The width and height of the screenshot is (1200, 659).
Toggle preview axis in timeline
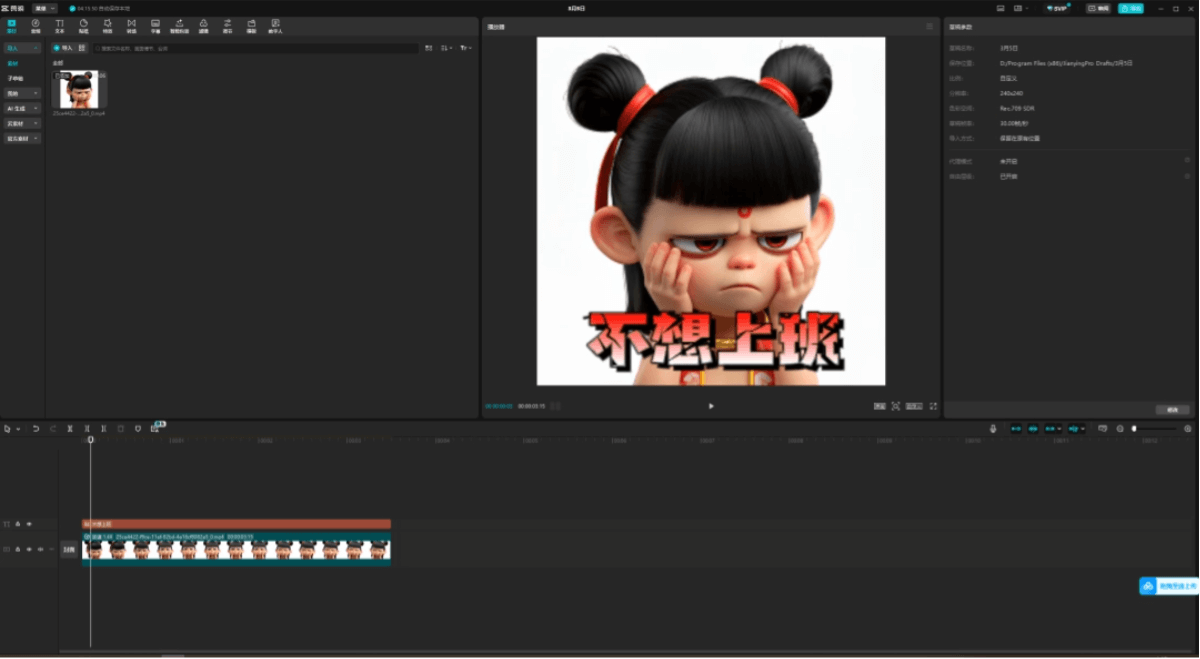click(x=1075, y=429)
